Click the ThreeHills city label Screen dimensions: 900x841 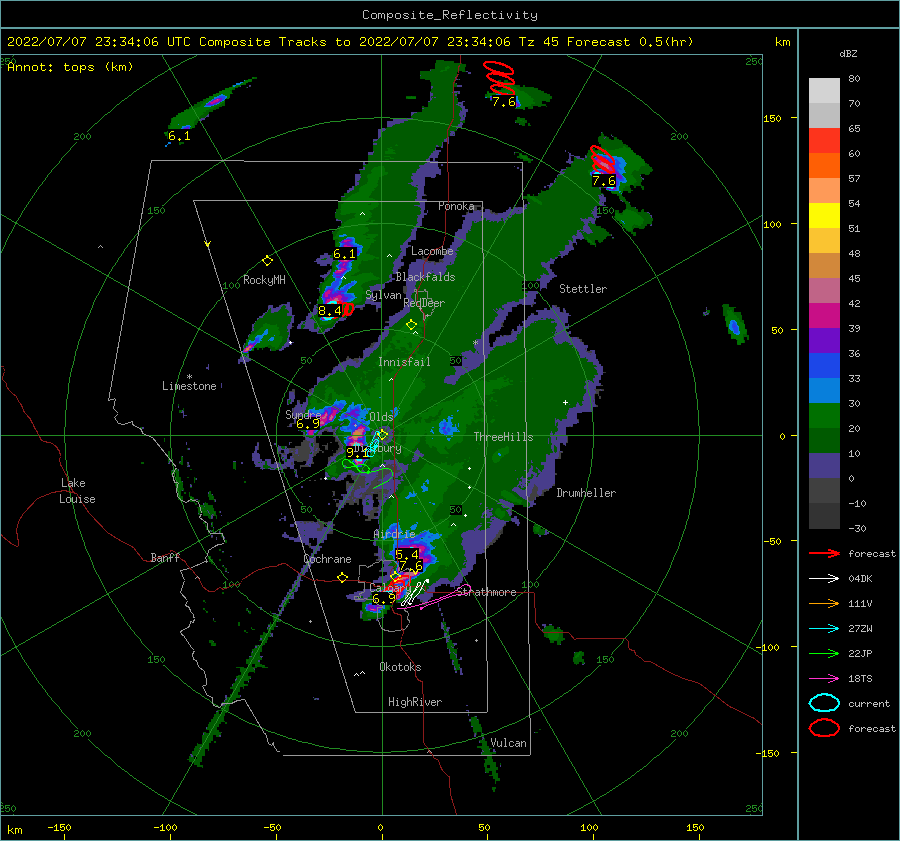point(503,437)
